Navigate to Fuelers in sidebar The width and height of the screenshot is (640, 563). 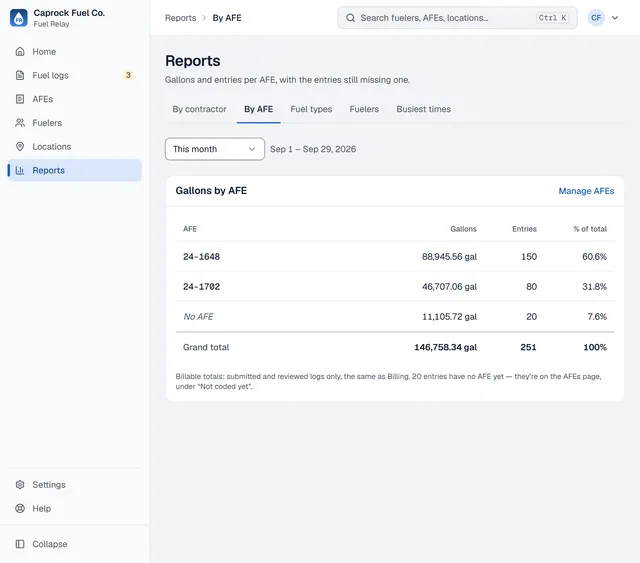(75, 122)
